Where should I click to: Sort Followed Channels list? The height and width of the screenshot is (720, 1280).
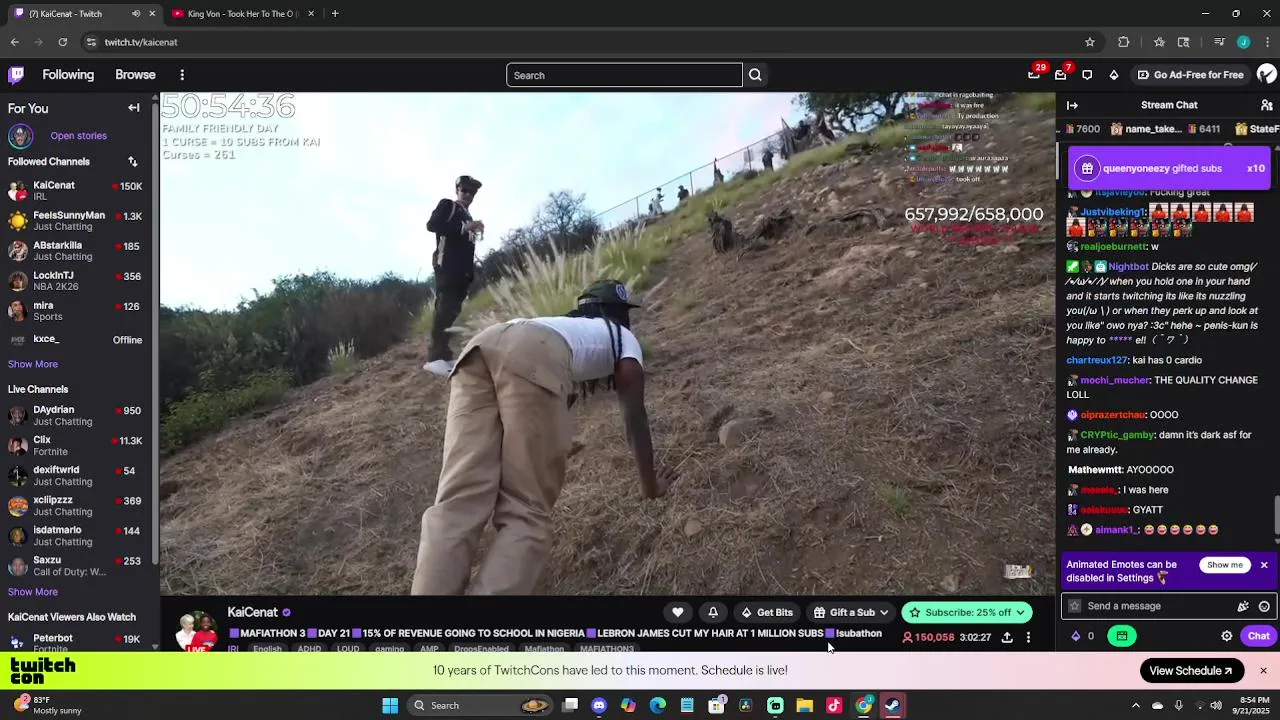(x=132, y=161)
